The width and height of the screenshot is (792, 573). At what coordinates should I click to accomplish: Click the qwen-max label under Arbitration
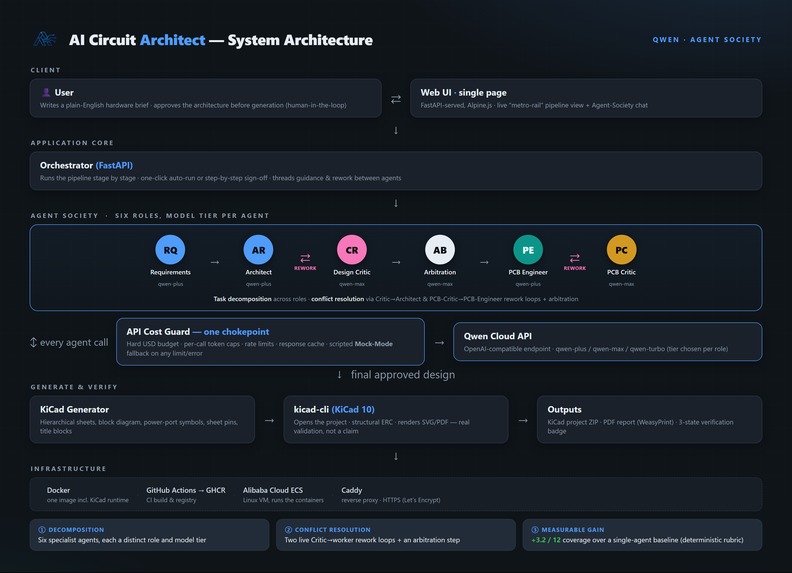[x=440, y=284]
